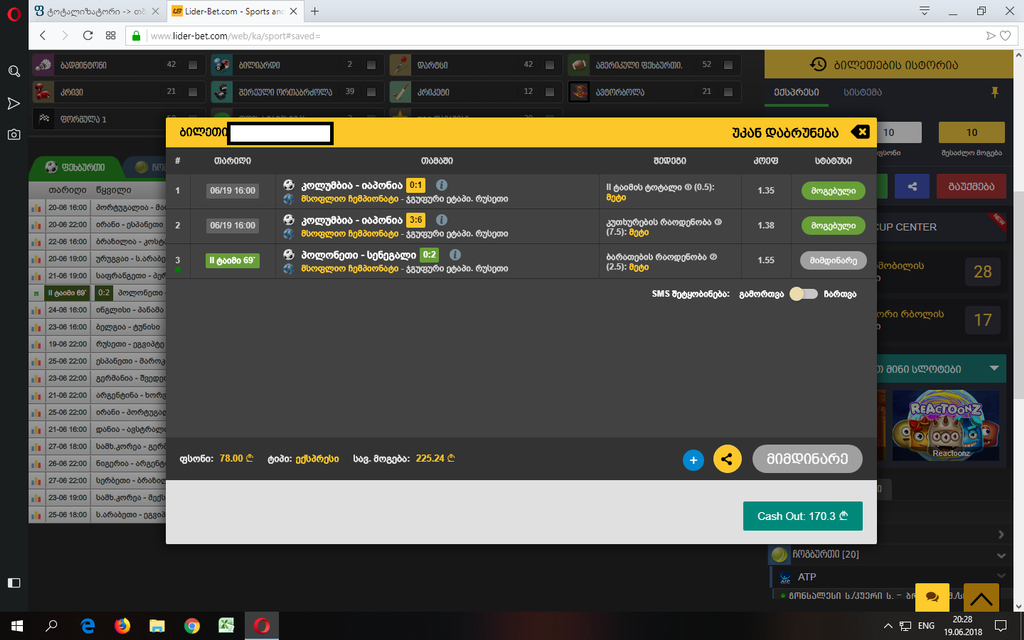Take a snapshot with the sidebar camera icon

click(14, 135)
